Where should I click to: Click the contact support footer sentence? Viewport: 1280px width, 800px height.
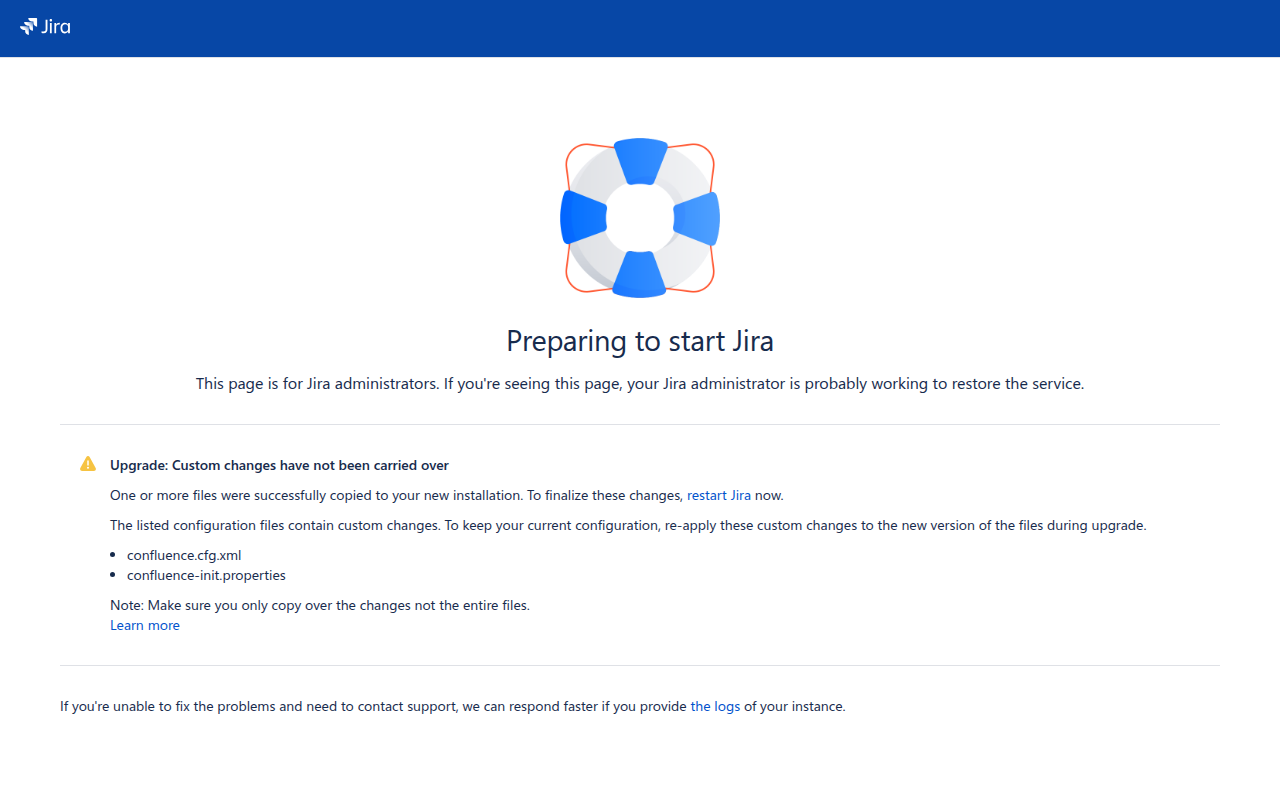pos(453,706)
